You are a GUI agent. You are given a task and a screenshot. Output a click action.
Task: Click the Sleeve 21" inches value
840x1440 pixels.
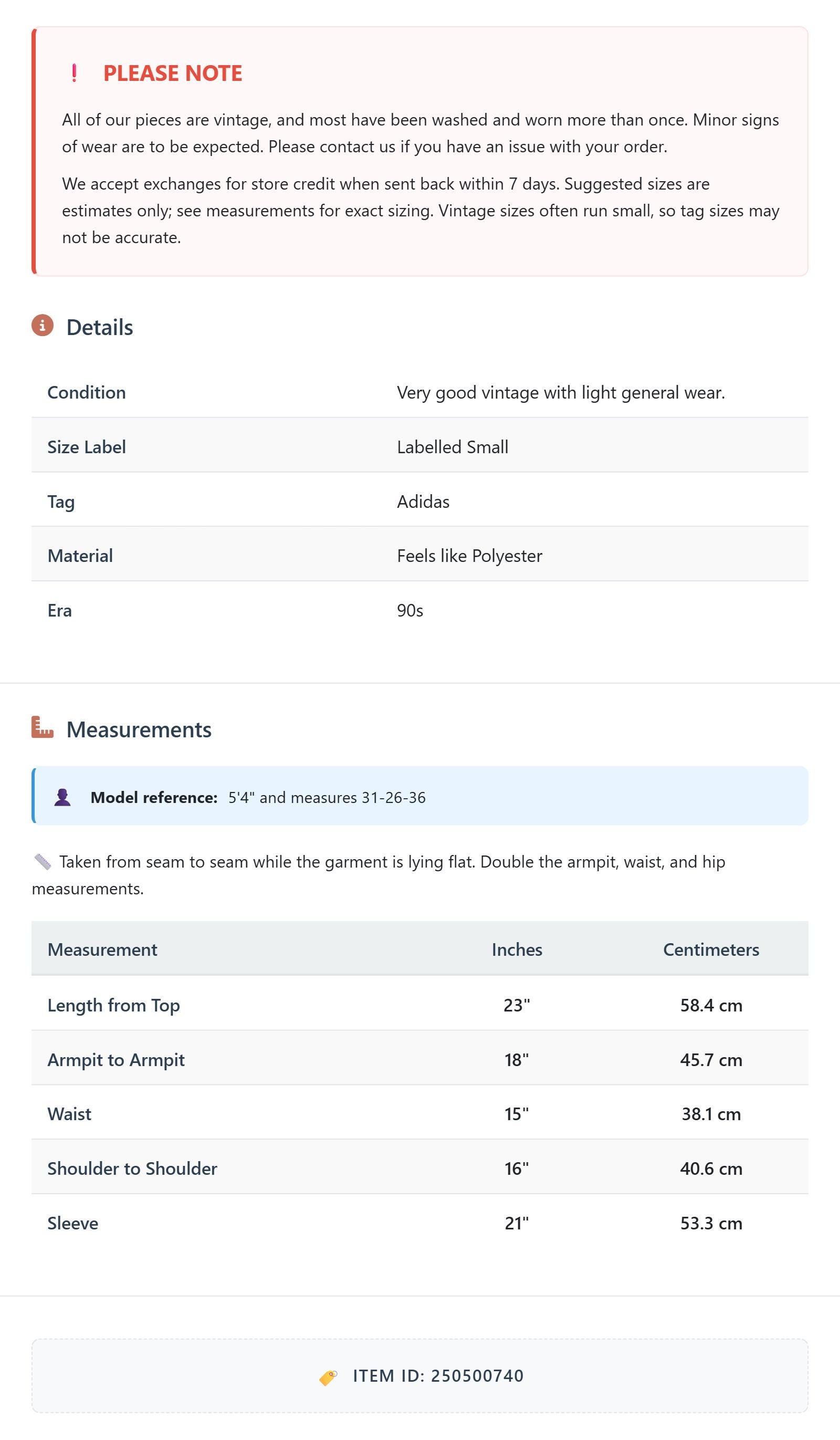[x=517, y=1224]
